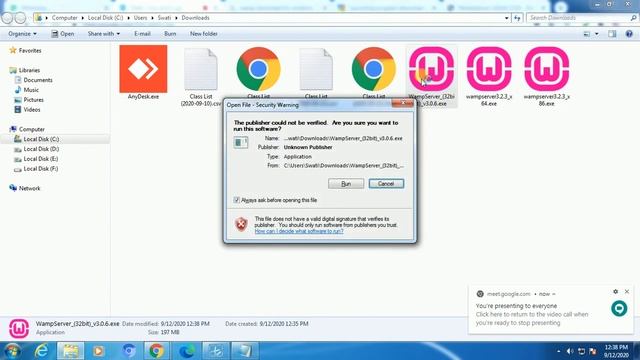
Task: Open Microsoft Edge from the taskbar
Action: [187, 351]
